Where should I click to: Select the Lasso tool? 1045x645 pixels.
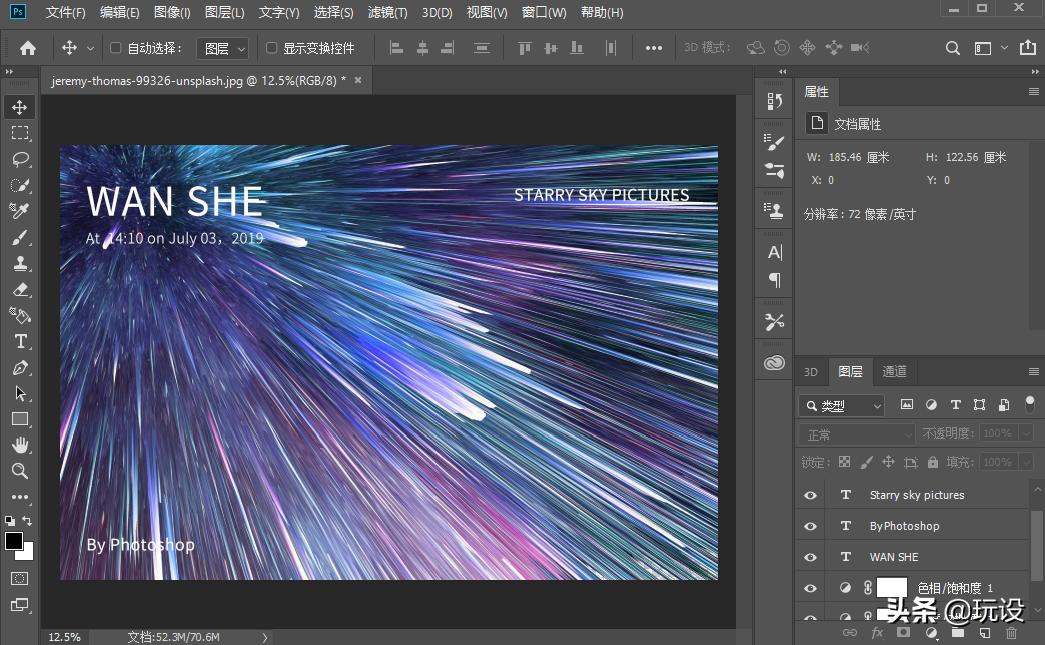[20, 159]
